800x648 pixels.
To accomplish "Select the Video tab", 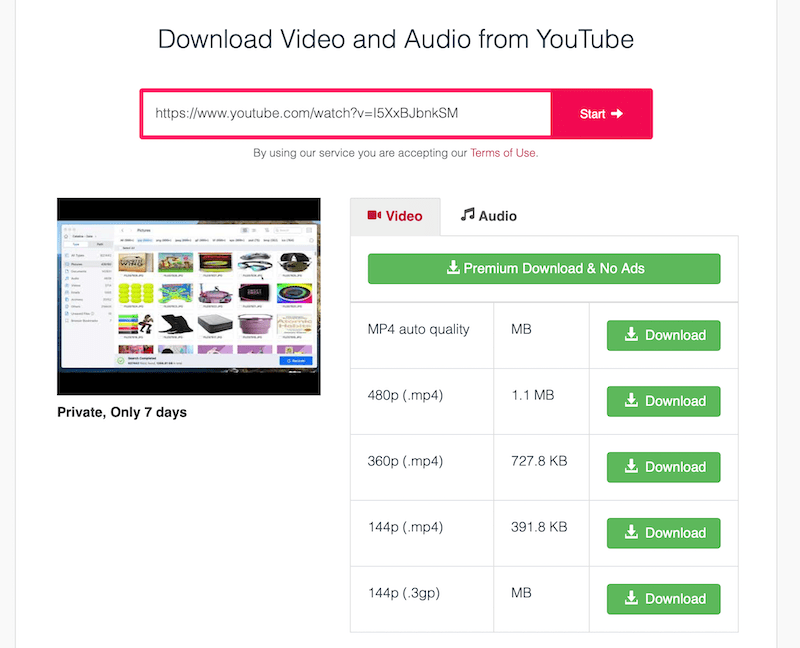I will 395,216.
